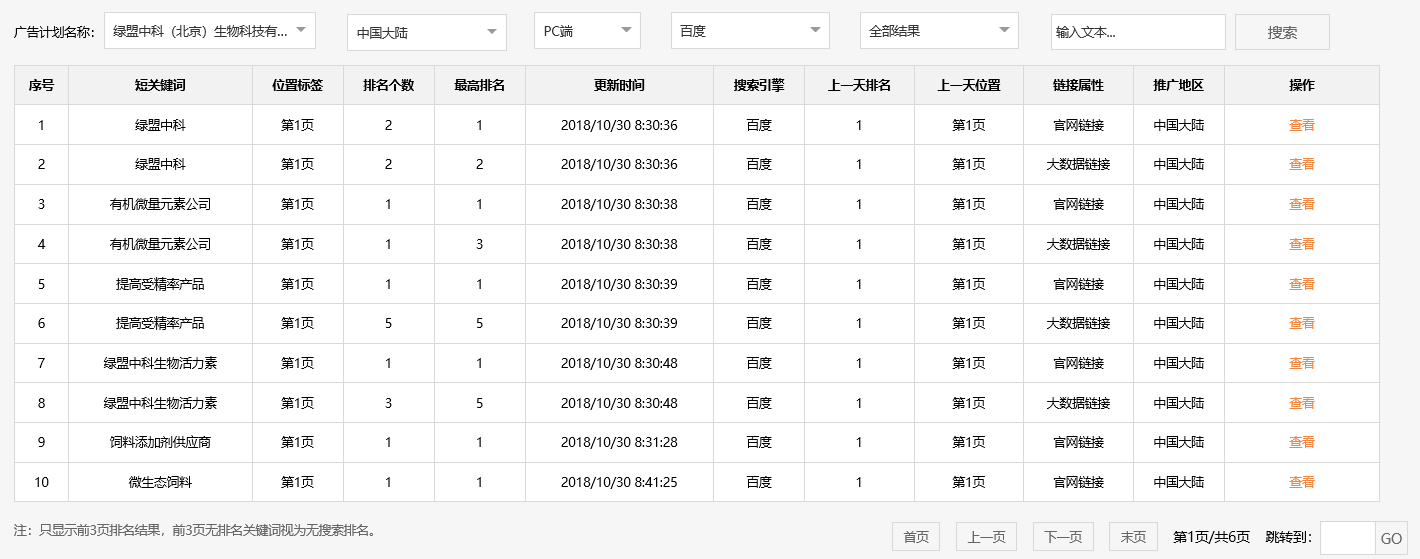Click the 搜索引擎 column header

759,85
